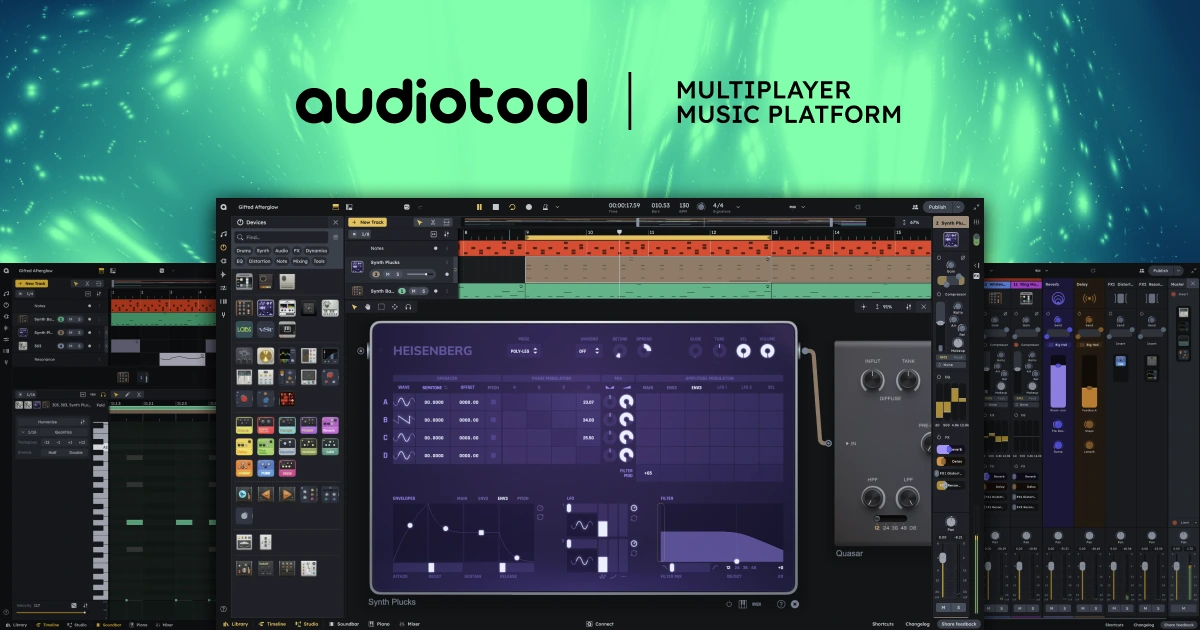This screenshot has height=630, width=1200.
Task: Close the Synth Plucks device editor
Action: pyautogui.click(x=795, y=603)
